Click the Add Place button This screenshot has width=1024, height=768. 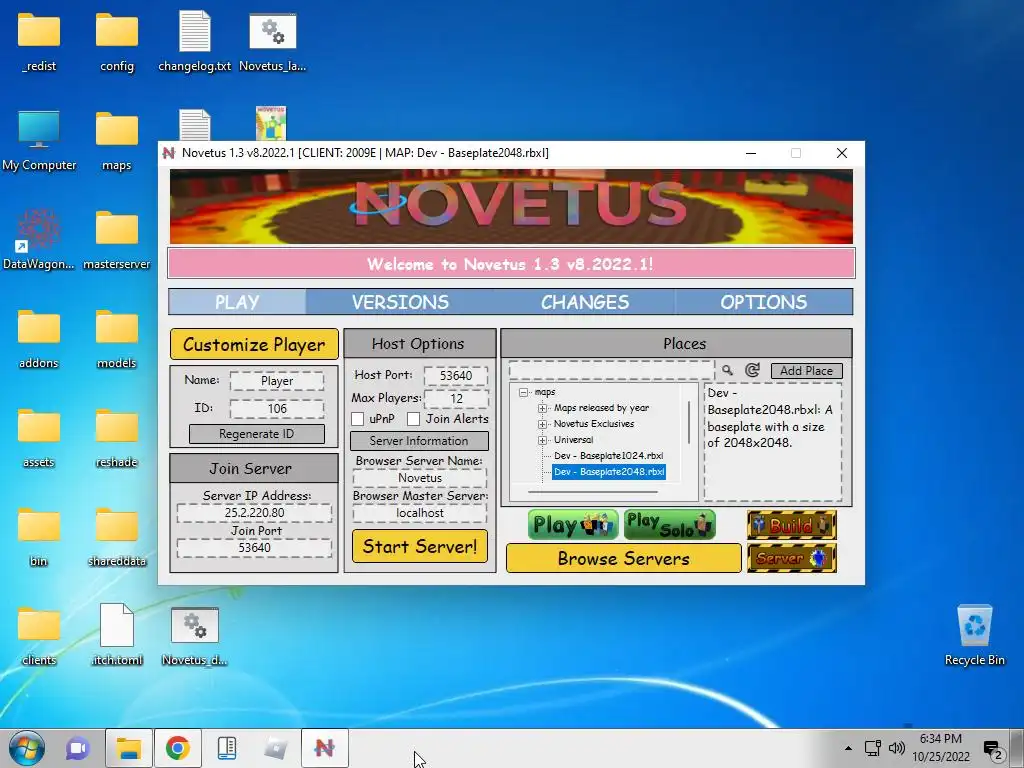pos(807,371)
